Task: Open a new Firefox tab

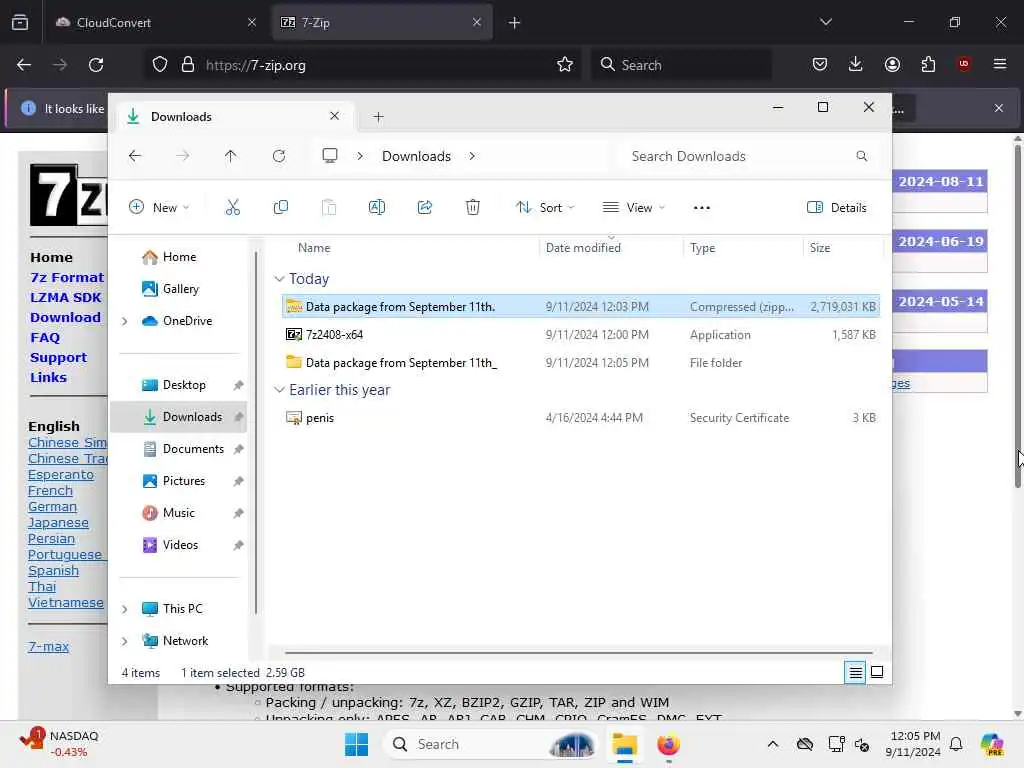Action: point(514,23)
